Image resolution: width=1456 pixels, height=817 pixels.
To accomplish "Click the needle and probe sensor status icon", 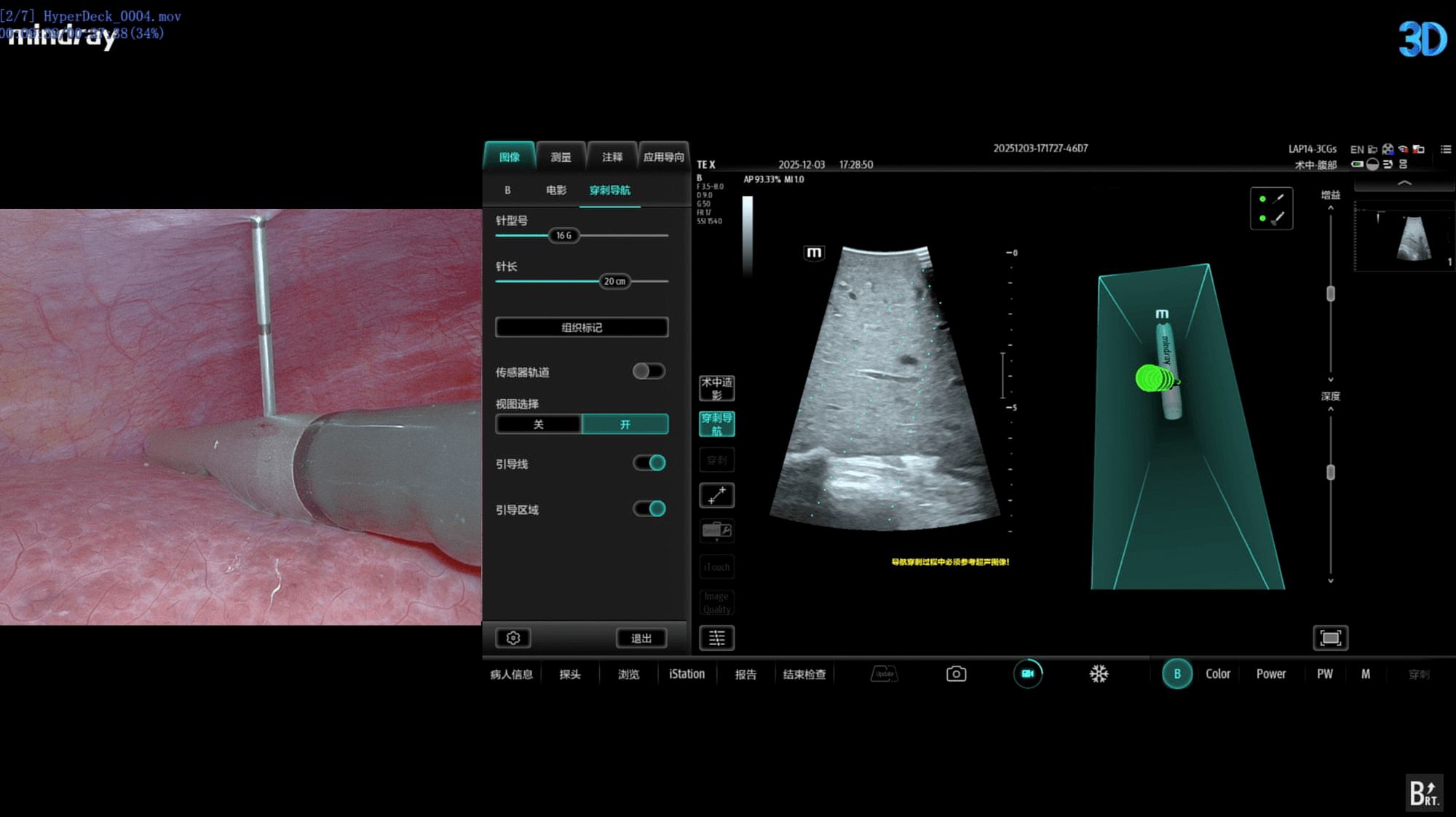I will click(1271, 208).
